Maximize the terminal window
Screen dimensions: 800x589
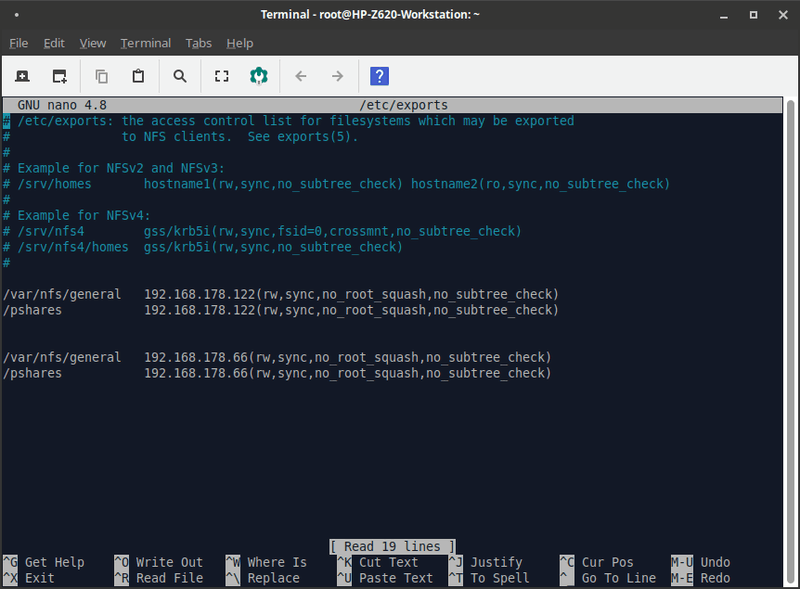pos(753,15)
